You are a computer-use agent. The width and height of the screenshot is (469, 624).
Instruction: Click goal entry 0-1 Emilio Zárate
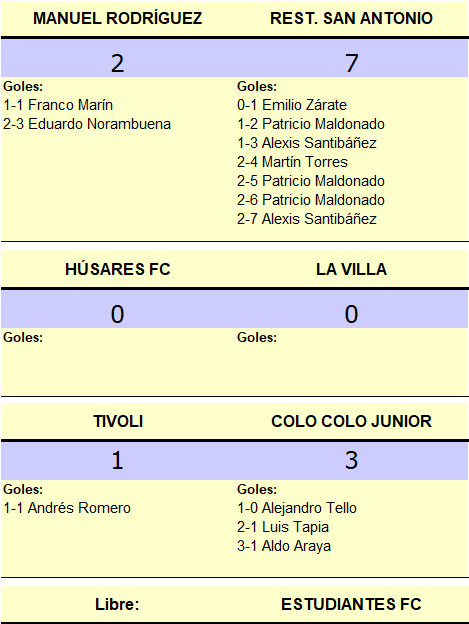click(x=292, y=105)
